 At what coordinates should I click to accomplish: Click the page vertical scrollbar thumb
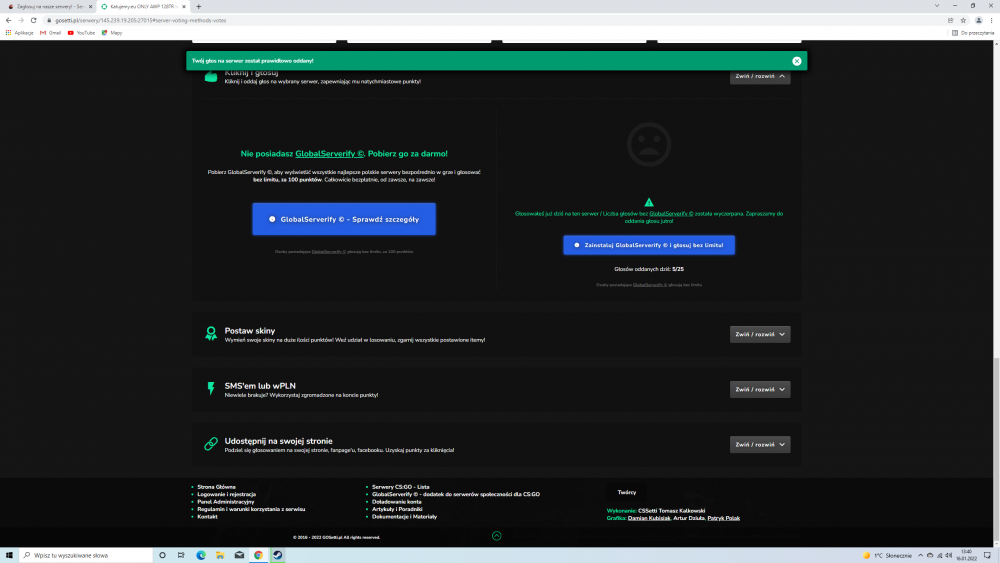[x=996, y=448]
